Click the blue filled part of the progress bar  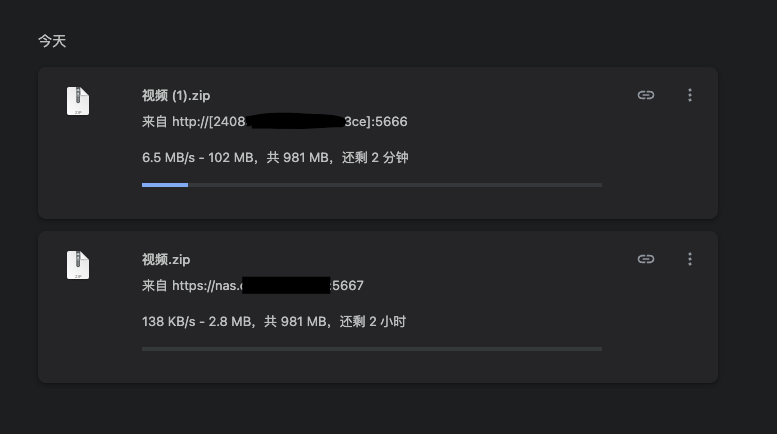click(165, 185)
